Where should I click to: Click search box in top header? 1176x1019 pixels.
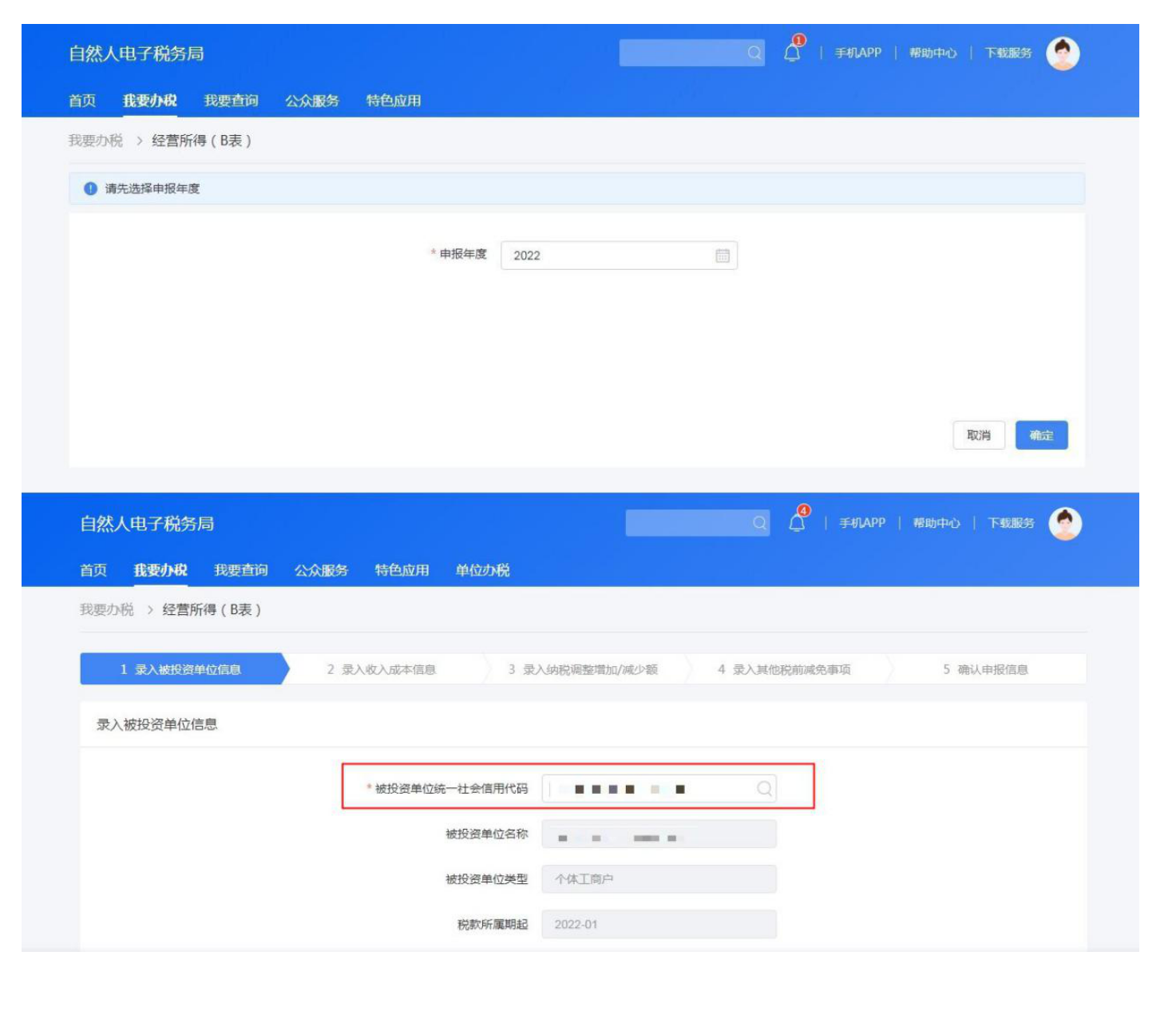tap(692, 53)
